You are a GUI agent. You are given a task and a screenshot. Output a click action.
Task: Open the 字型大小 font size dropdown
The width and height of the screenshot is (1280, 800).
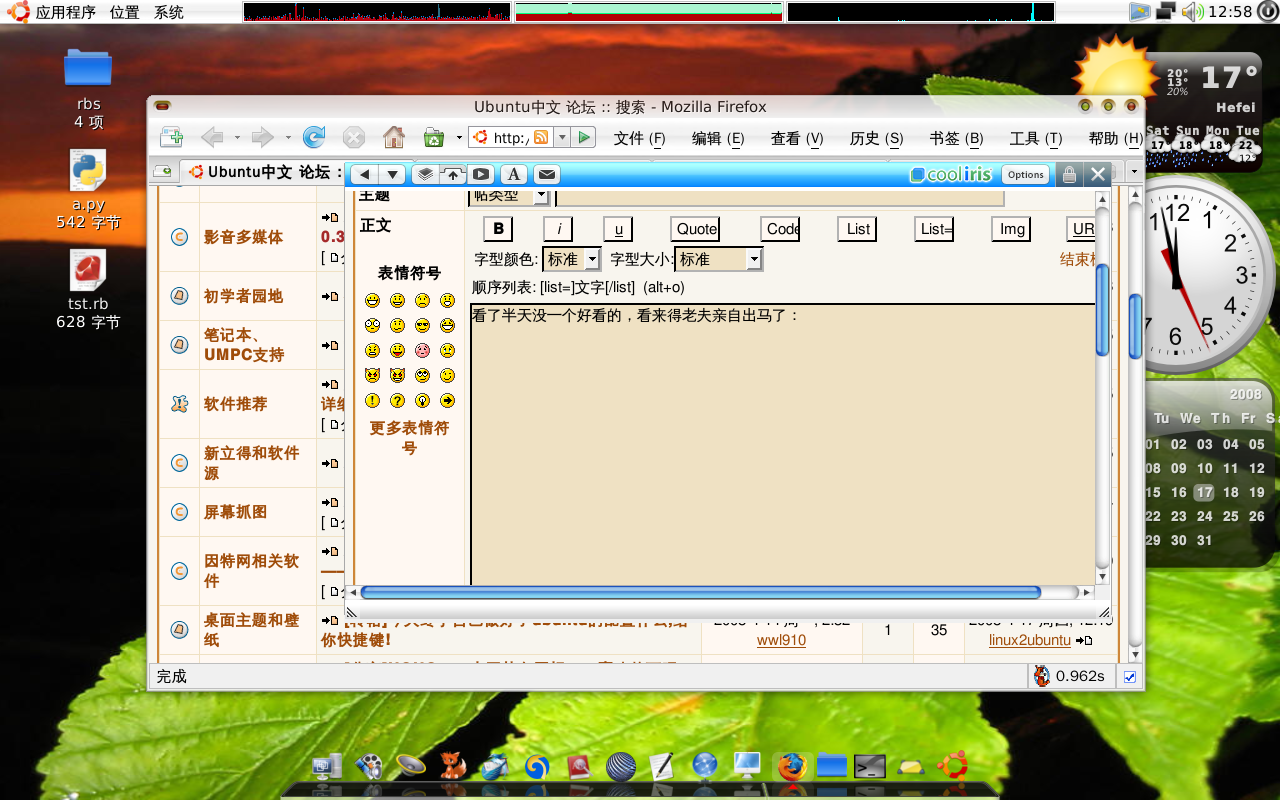pyautogui.click(x=719, y=259)
